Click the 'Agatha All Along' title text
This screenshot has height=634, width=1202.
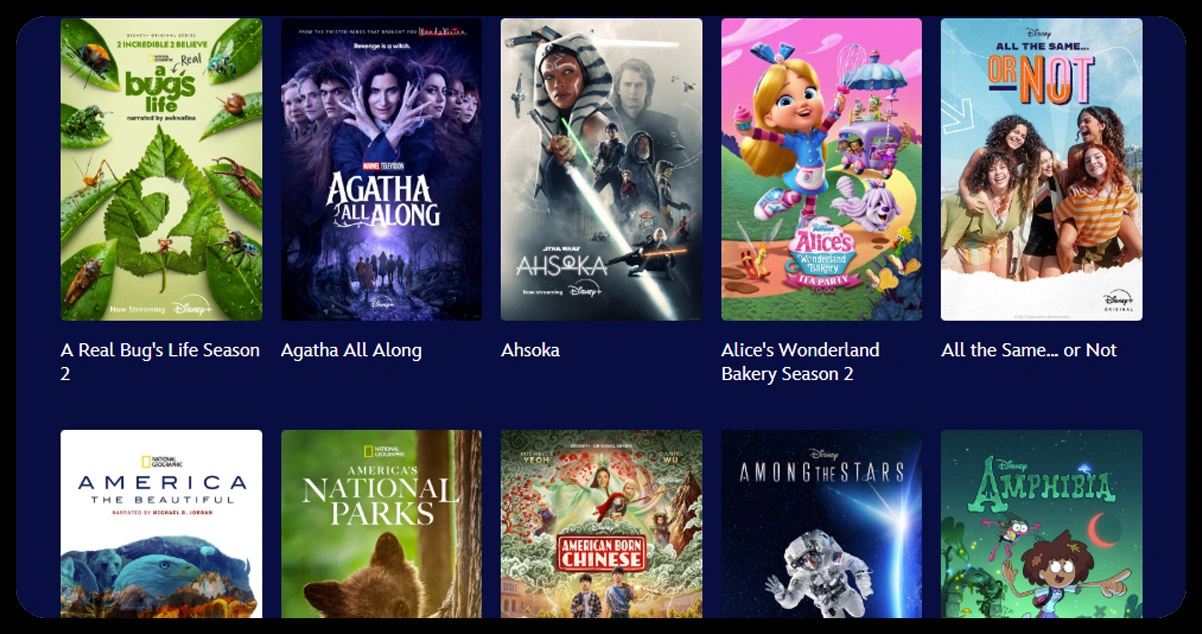coord(351,350)
